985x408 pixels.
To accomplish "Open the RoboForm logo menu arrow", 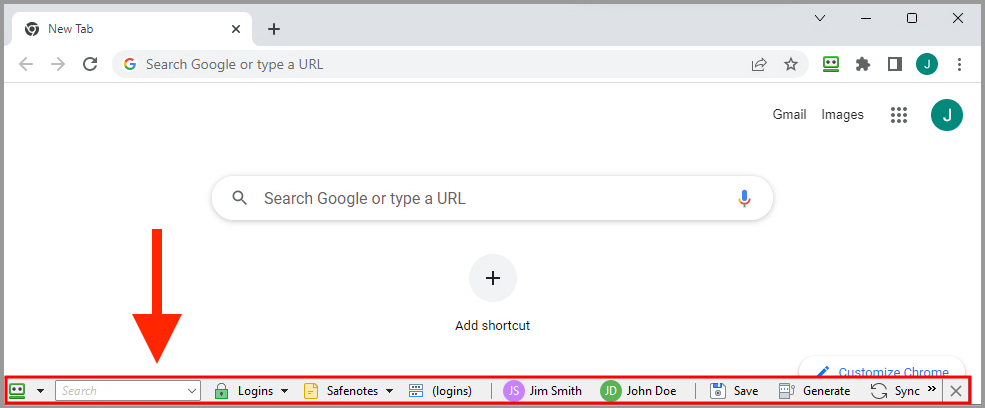I will [41, 391].
